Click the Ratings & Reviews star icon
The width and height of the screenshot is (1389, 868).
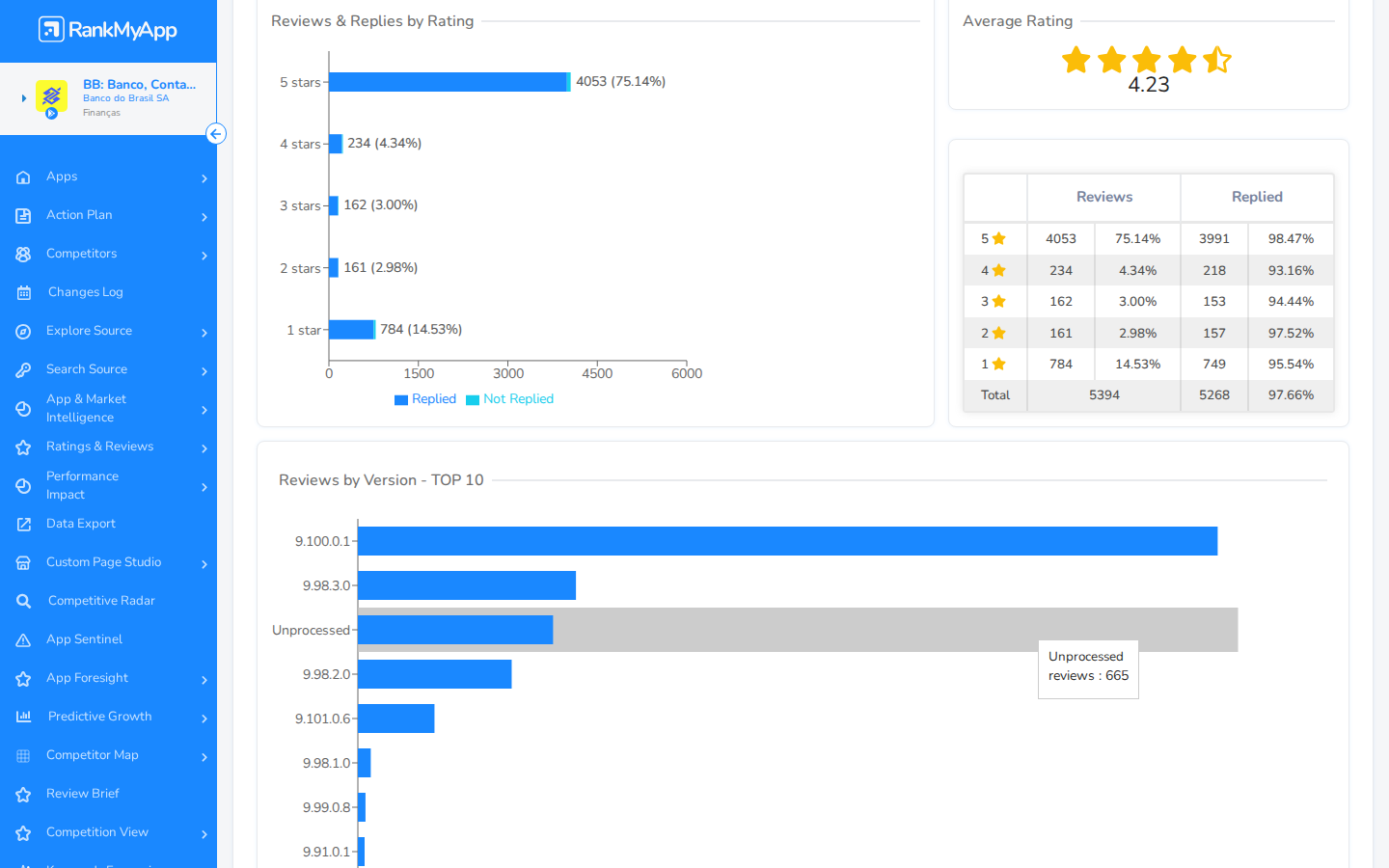[23, 448]
